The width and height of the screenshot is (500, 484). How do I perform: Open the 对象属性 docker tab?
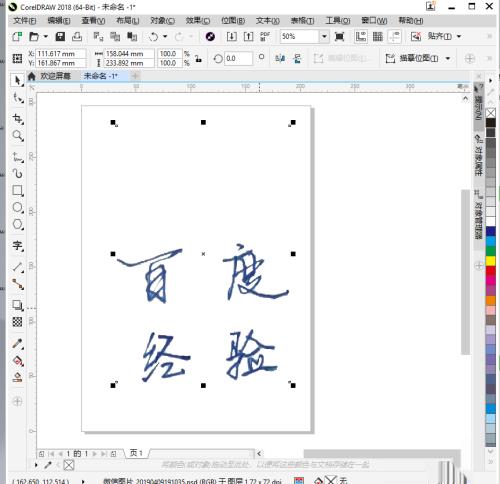[478, 155]
